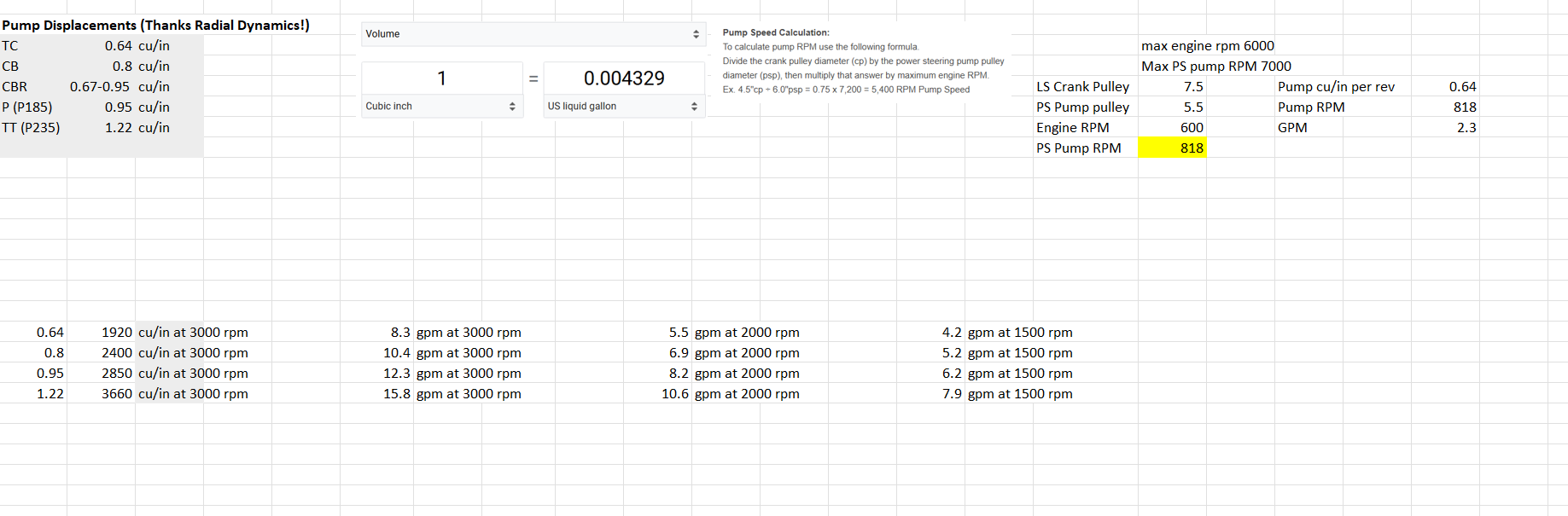Click the "Pump Speed Calculation:" heading text
This screenshot has height=516, width=1568.
(x=776, y=32)
